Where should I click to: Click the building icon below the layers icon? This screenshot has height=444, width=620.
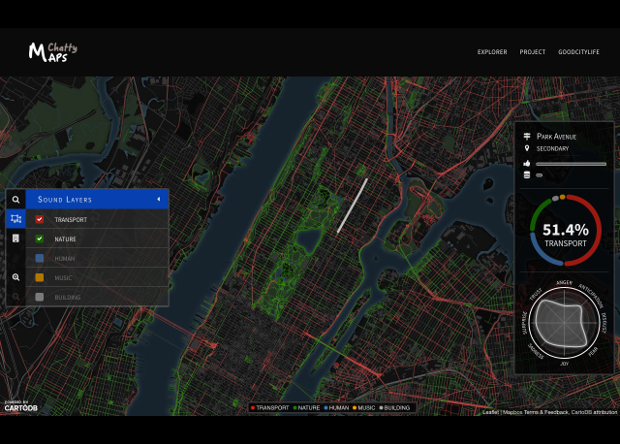16,238
